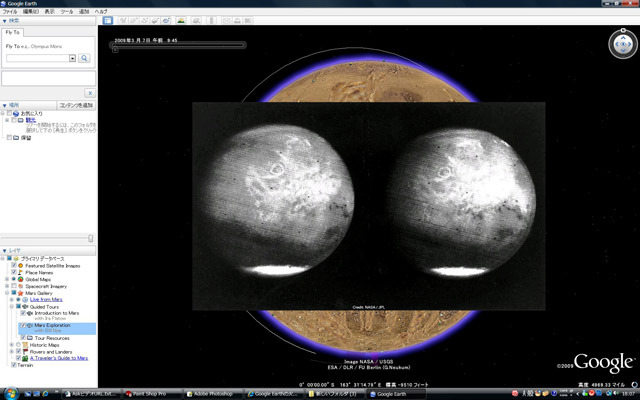The image size is (640, 400).
Task: Click the コンテンツを追加 button
Action: point(76,105)
